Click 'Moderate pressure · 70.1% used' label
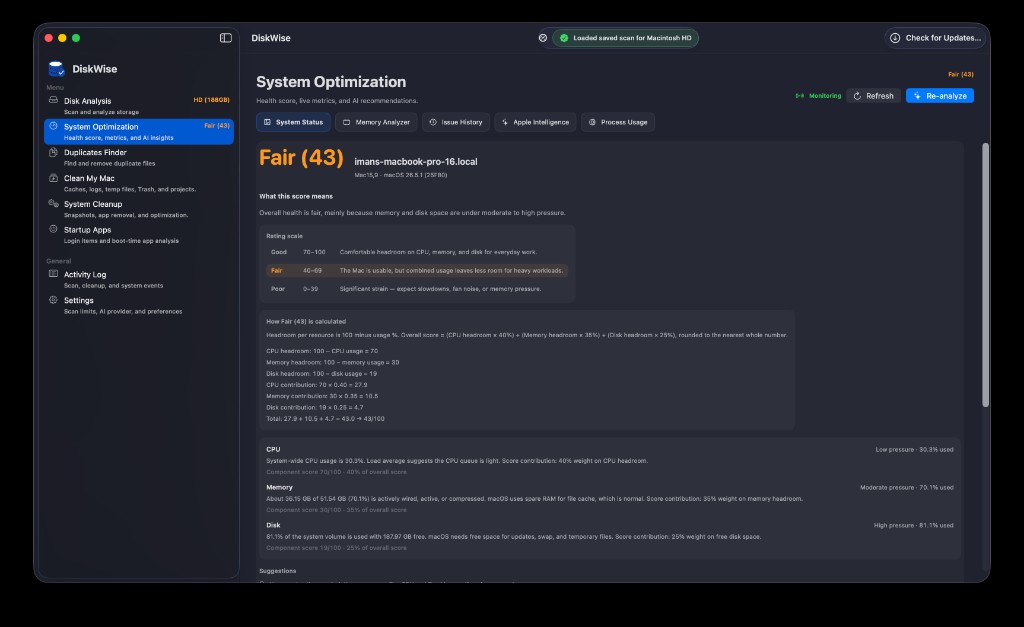Viewport: 1024px width, 627px height. tap(906, 487)
